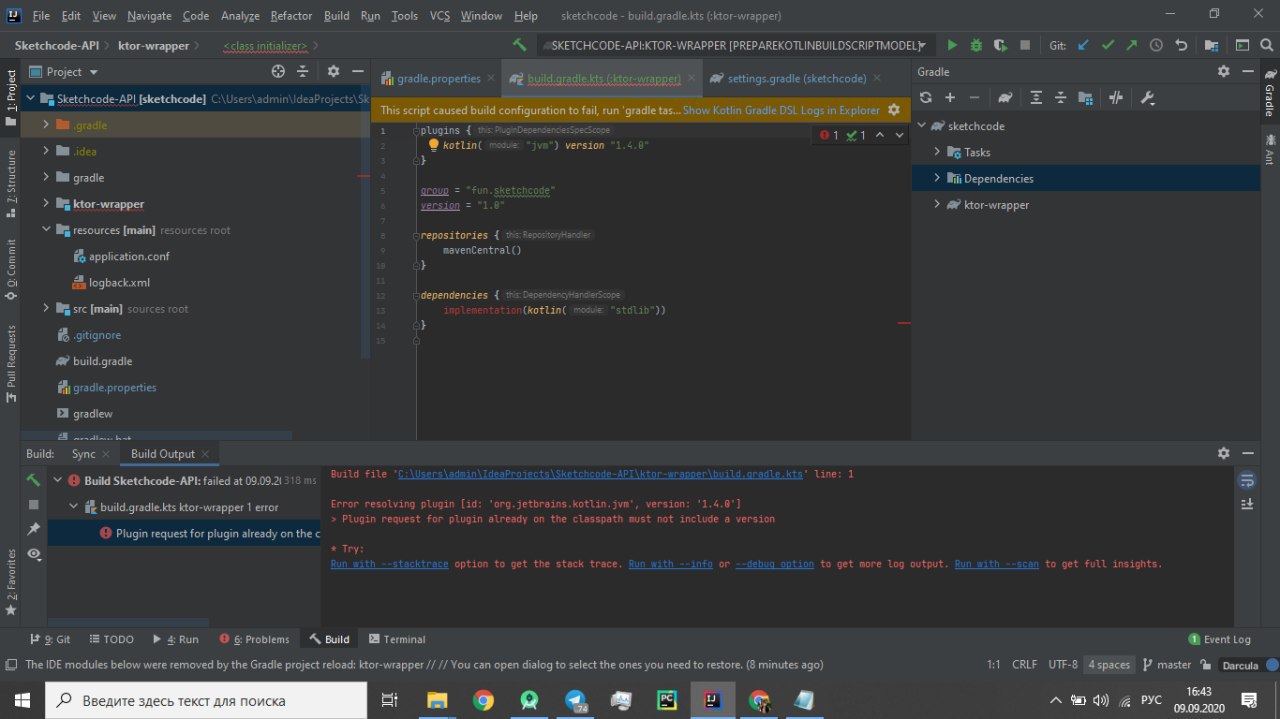
Task: Reload all Gradle projects
Action: click(x=926, y=97)
